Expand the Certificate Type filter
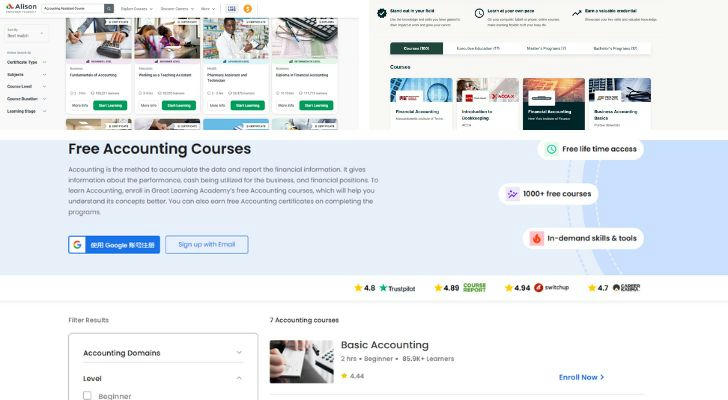This screenshot has width=728, height=400. point(26,62)
